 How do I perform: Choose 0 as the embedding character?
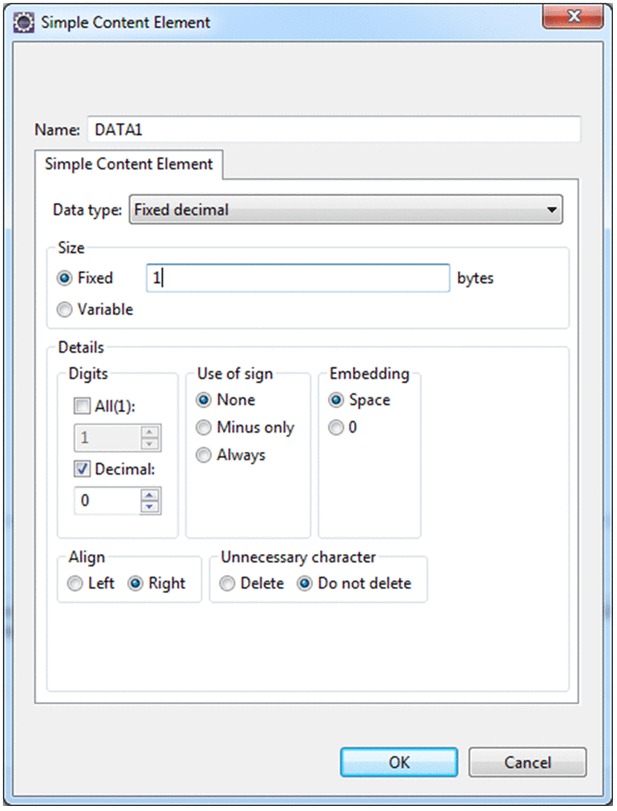point(337,427)
